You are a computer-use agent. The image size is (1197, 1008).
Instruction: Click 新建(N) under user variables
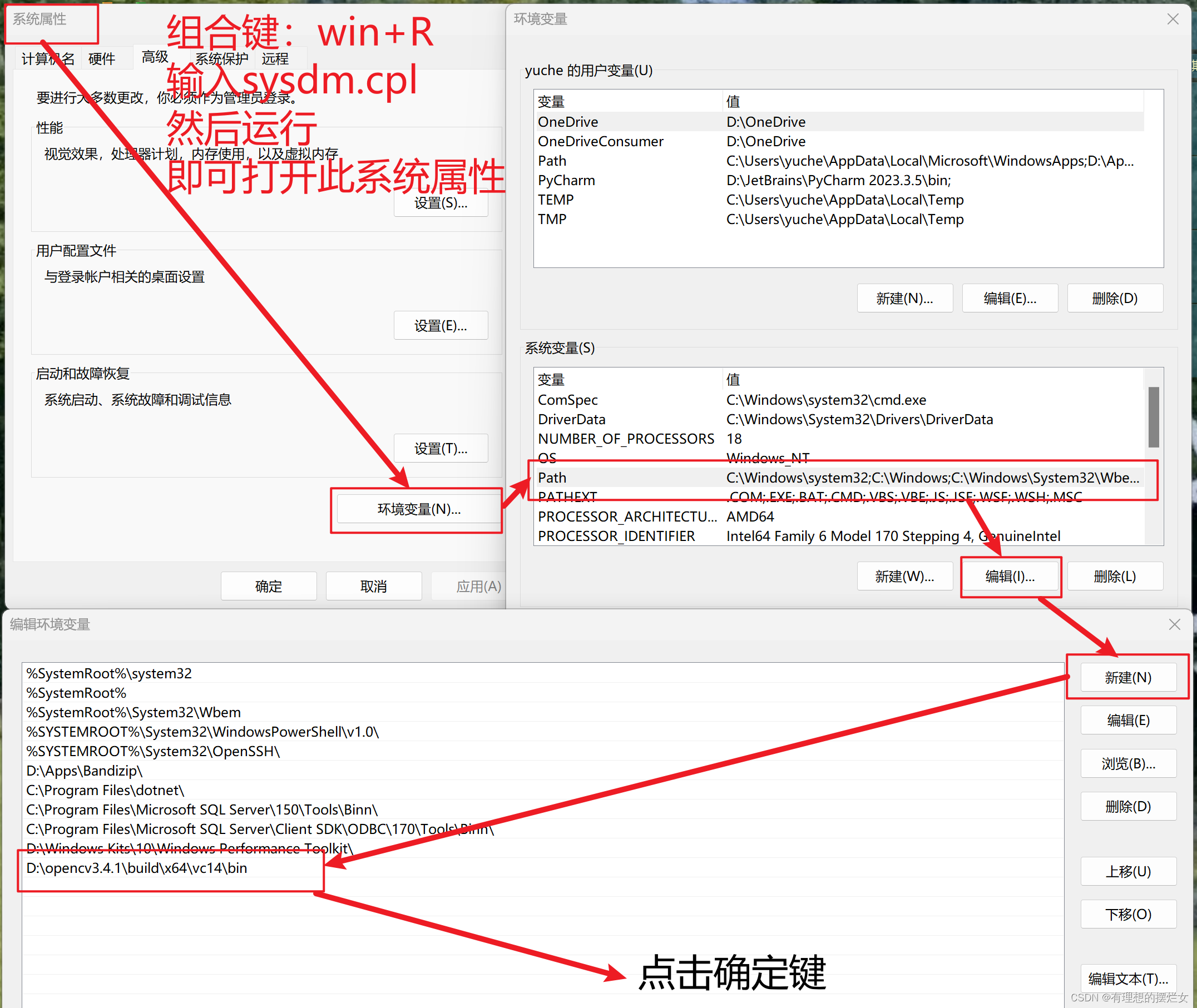click(904, 297)
